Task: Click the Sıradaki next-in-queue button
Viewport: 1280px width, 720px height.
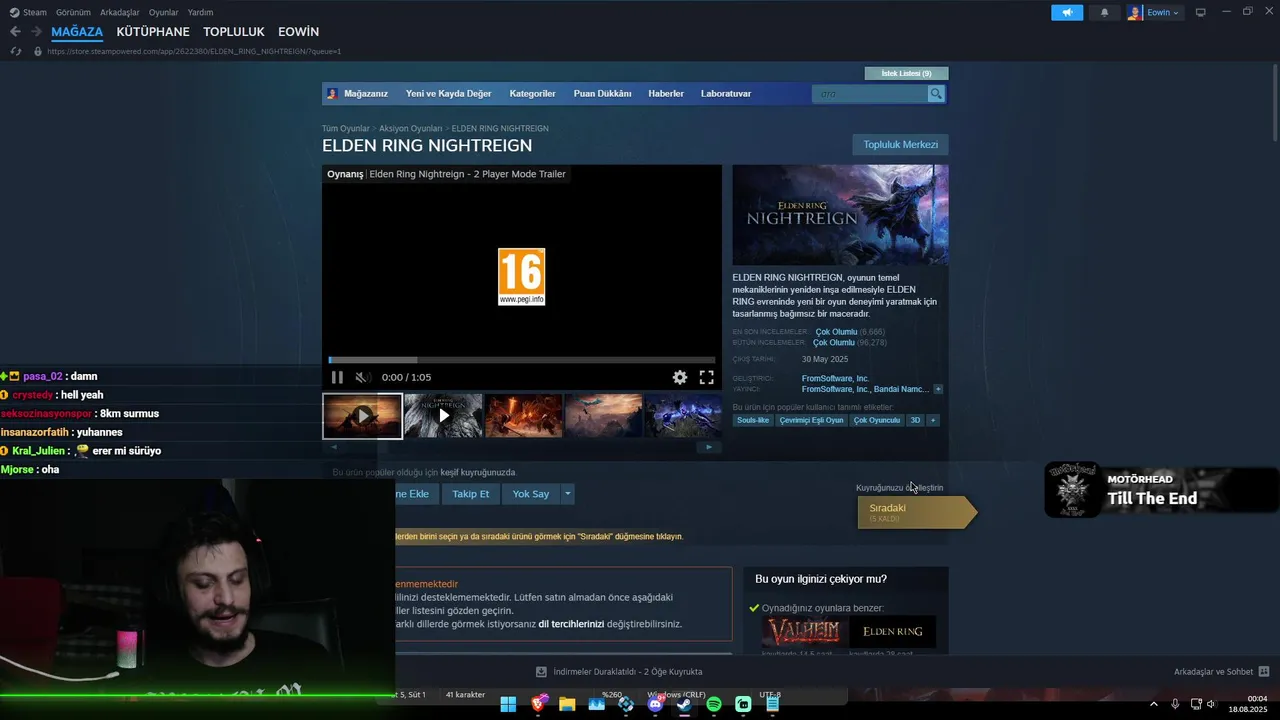Action: (916, 512)
